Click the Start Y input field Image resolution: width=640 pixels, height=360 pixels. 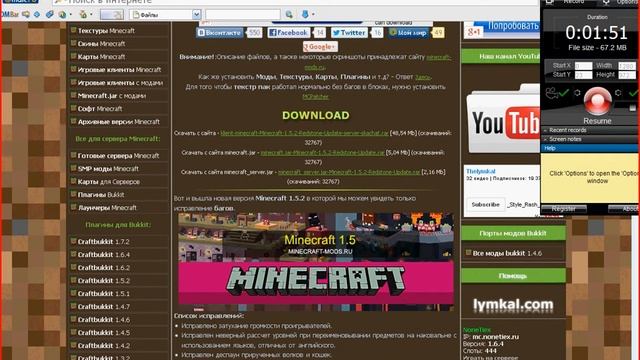pos(583,75)
